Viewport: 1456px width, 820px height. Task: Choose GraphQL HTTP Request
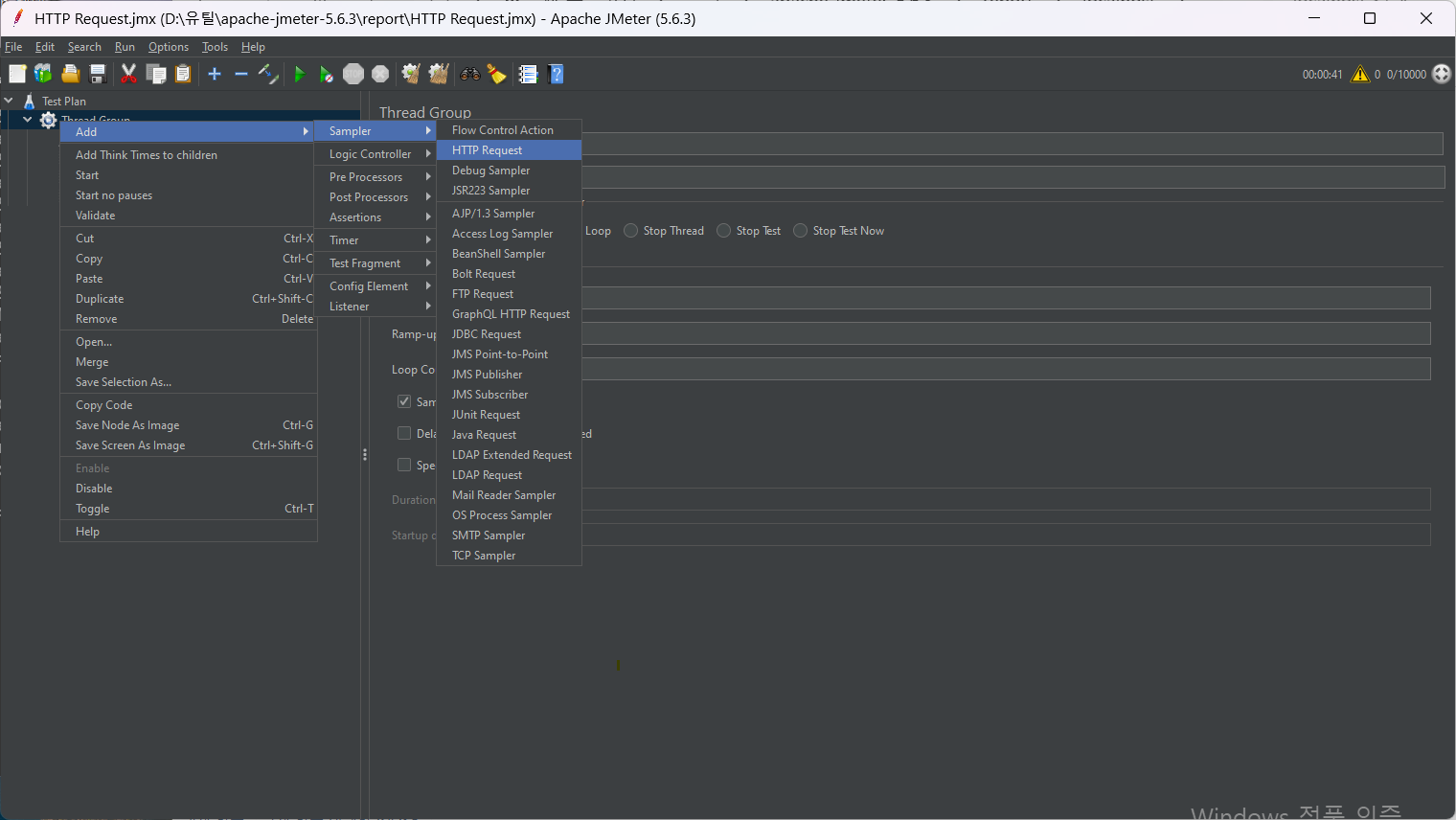click(509, 314)
